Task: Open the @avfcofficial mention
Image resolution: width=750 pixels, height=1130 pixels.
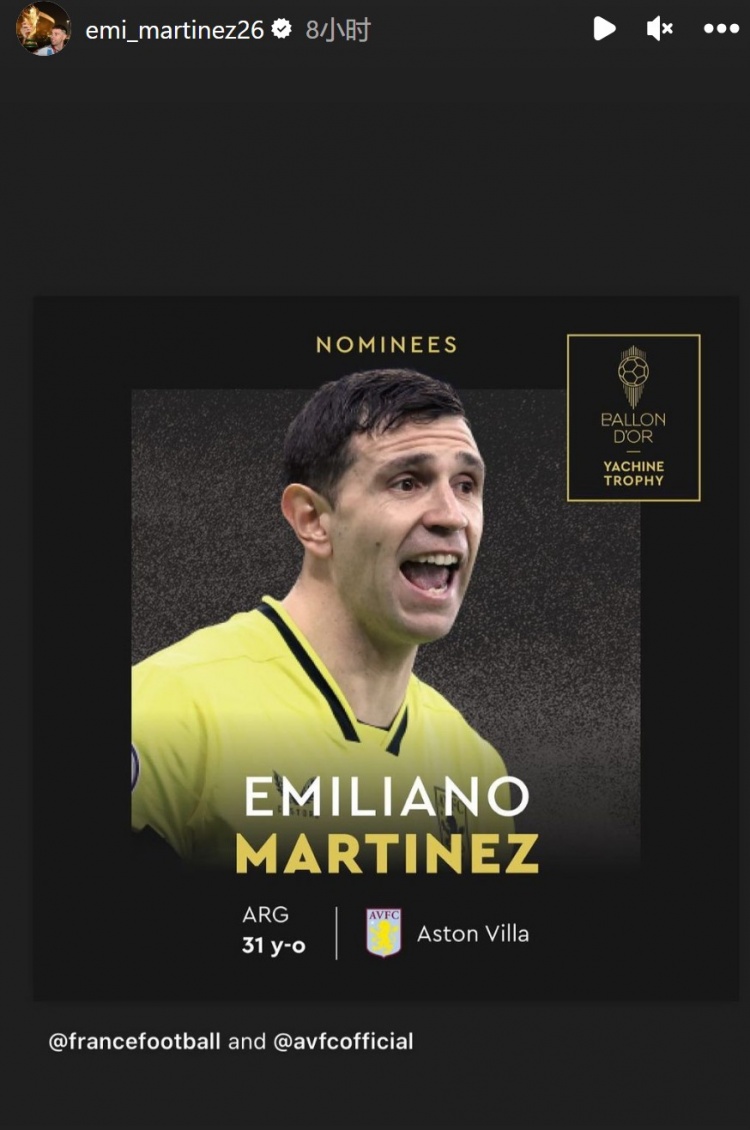Action: point(344,1041)
